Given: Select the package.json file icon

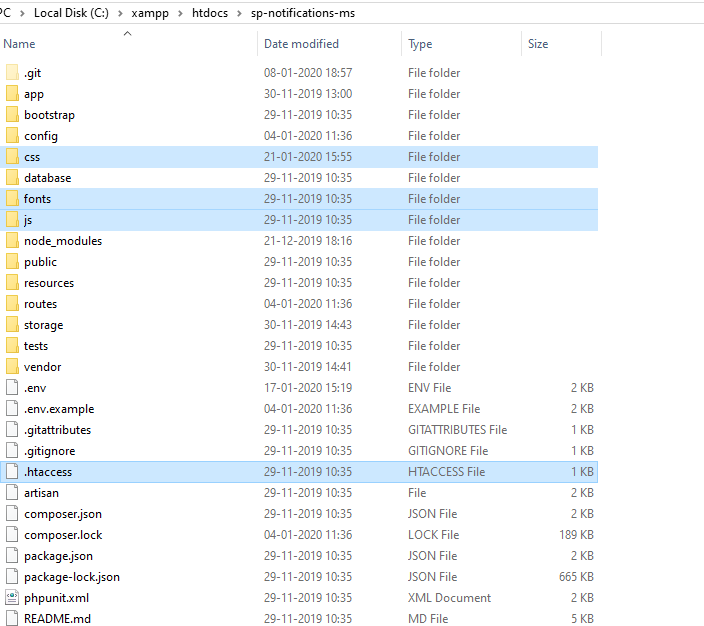Looking at the screenshot, I should click(12, 555).
